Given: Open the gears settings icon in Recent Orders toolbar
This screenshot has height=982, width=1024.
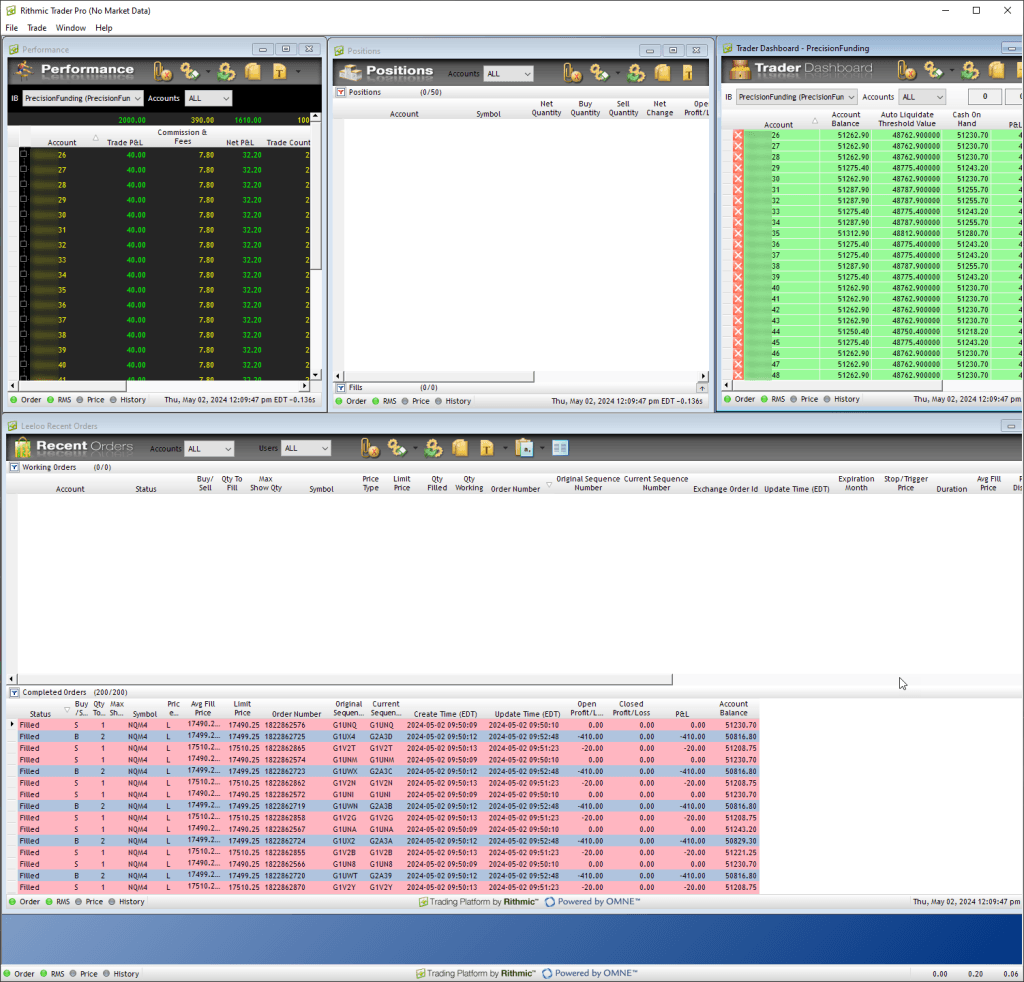Looking at the screenshot, I should pos(434,448).
